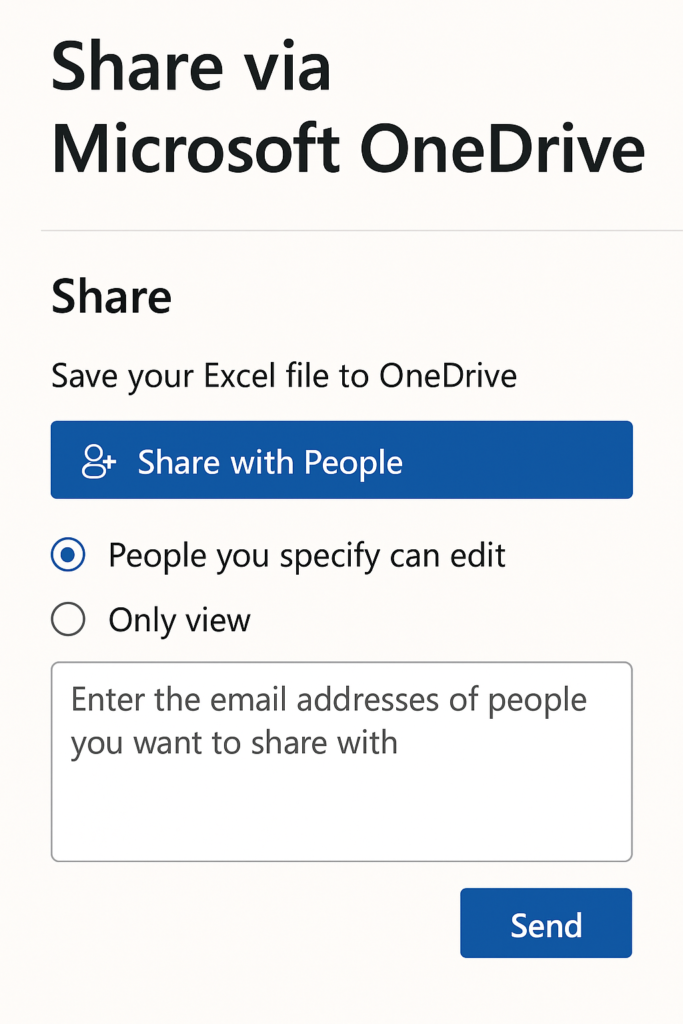This screenshot has height=1024, width=683.
Task: Click the horizontal divider line under the title
Action: click(361, 231)
